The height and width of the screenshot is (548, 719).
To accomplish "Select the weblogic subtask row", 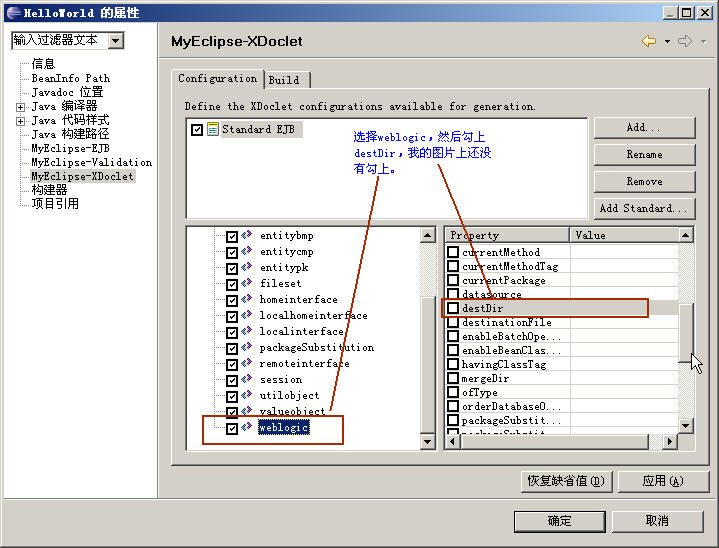I will 283,427.
